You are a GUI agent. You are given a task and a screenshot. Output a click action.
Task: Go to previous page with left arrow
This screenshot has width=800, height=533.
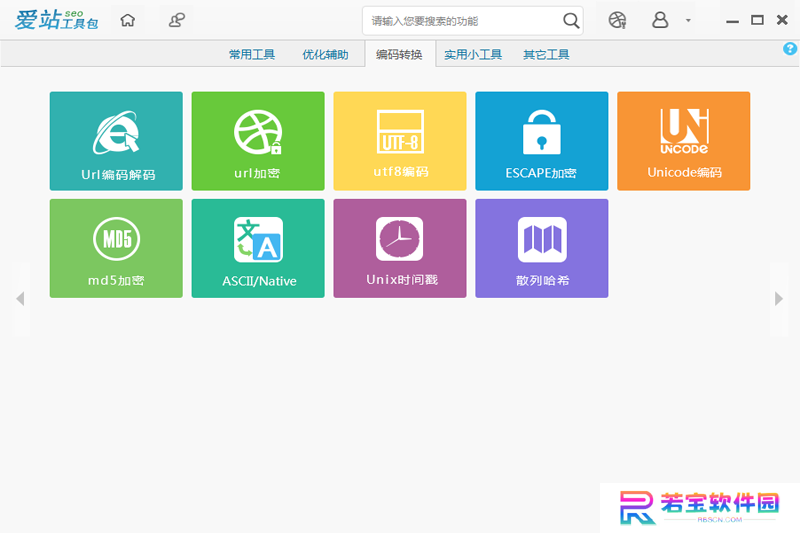[20, 299]
